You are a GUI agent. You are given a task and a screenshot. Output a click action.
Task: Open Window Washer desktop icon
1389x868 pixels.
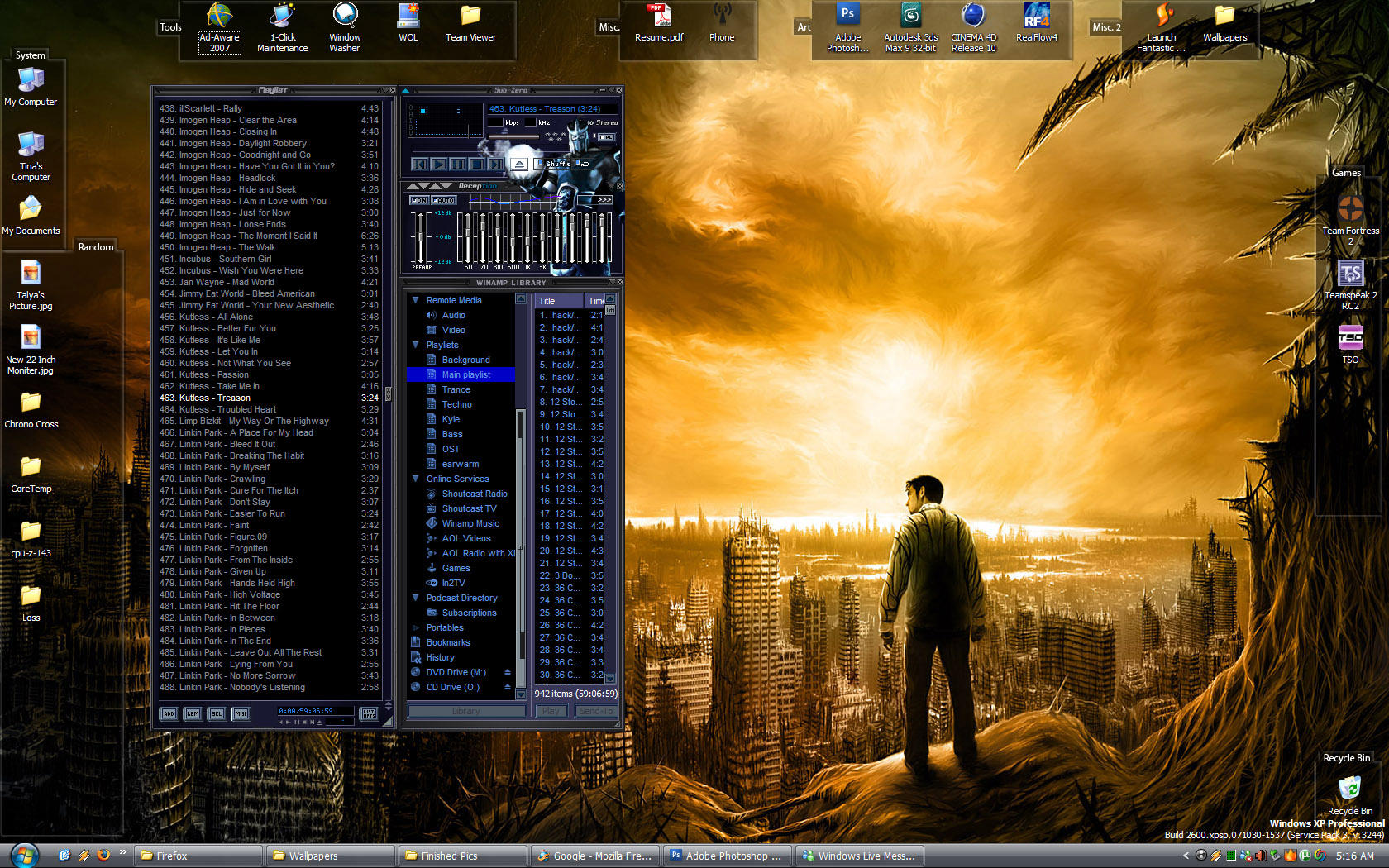tap(345, 28)
